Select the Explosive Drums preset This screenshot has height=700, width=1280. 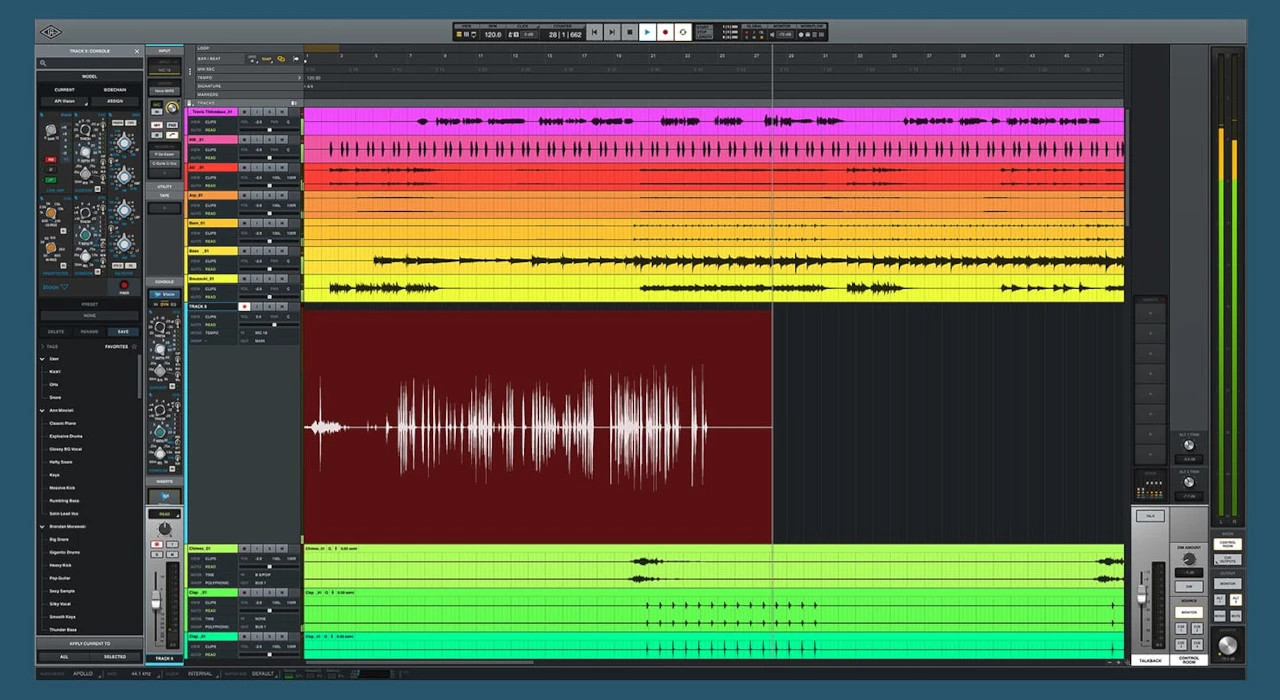(x=67, y=436)
